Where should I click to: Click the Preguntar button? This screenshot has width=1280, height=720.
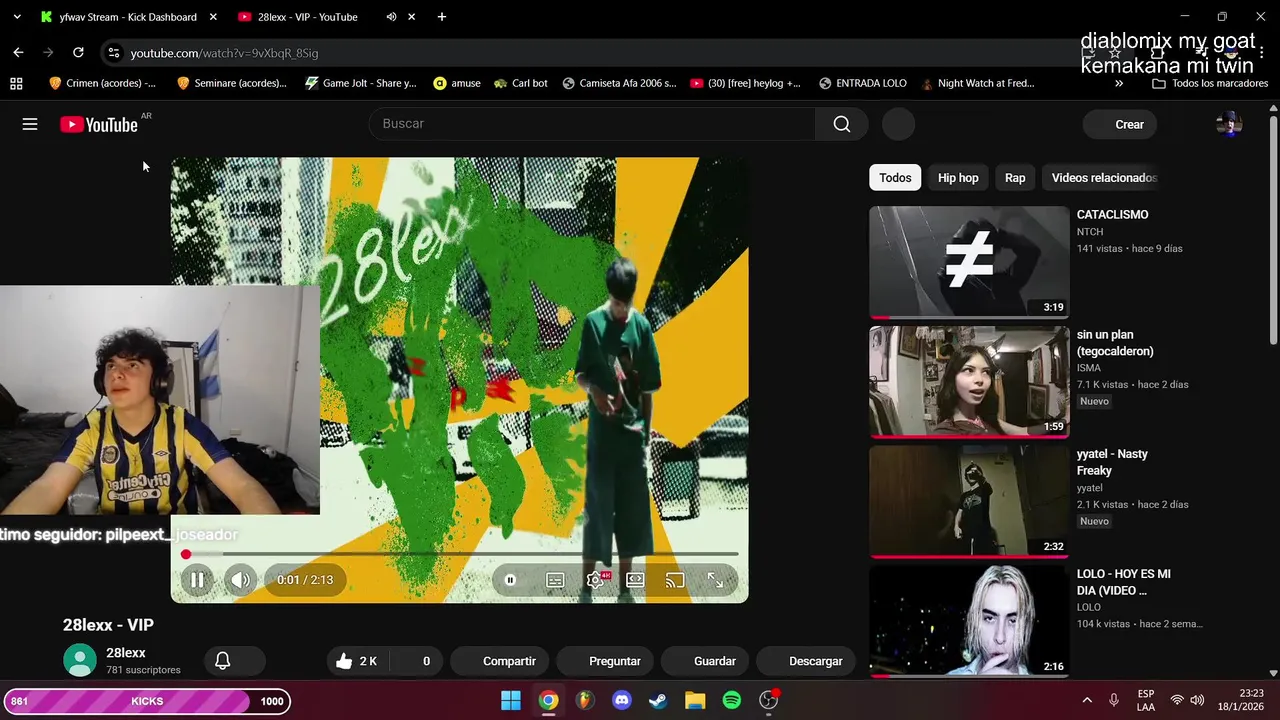pos(607,661)
